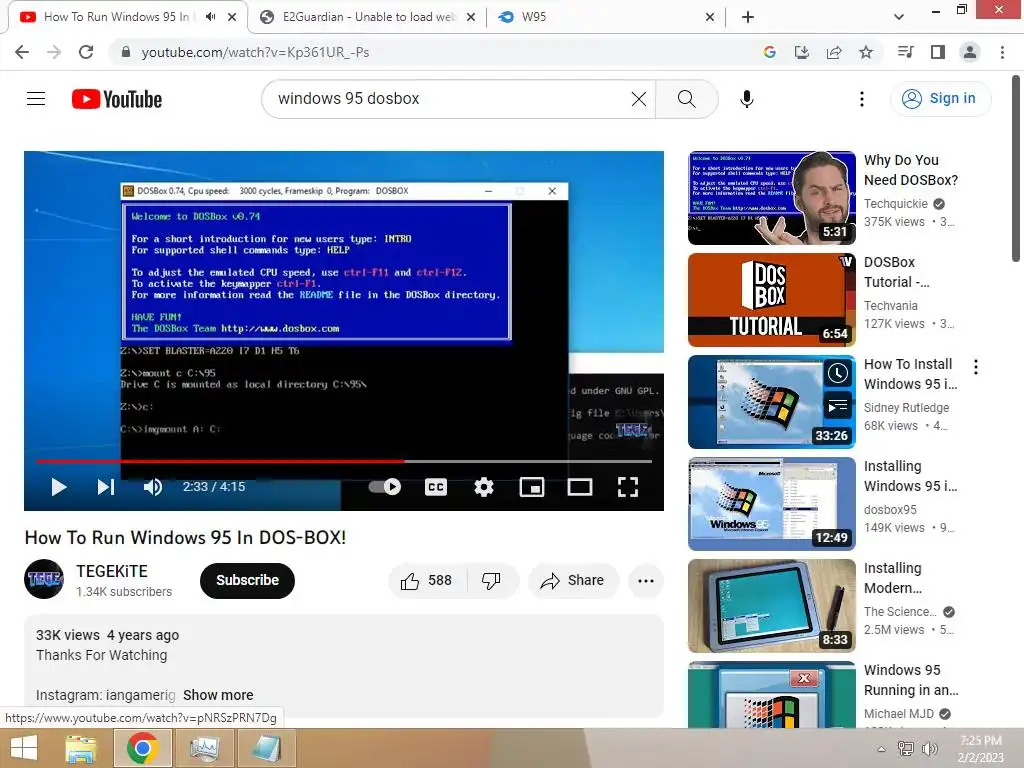Image resolution: width=1024 pixels, height=768 pixels.
Task: Click the address bar URL
Action: (255, 52)
